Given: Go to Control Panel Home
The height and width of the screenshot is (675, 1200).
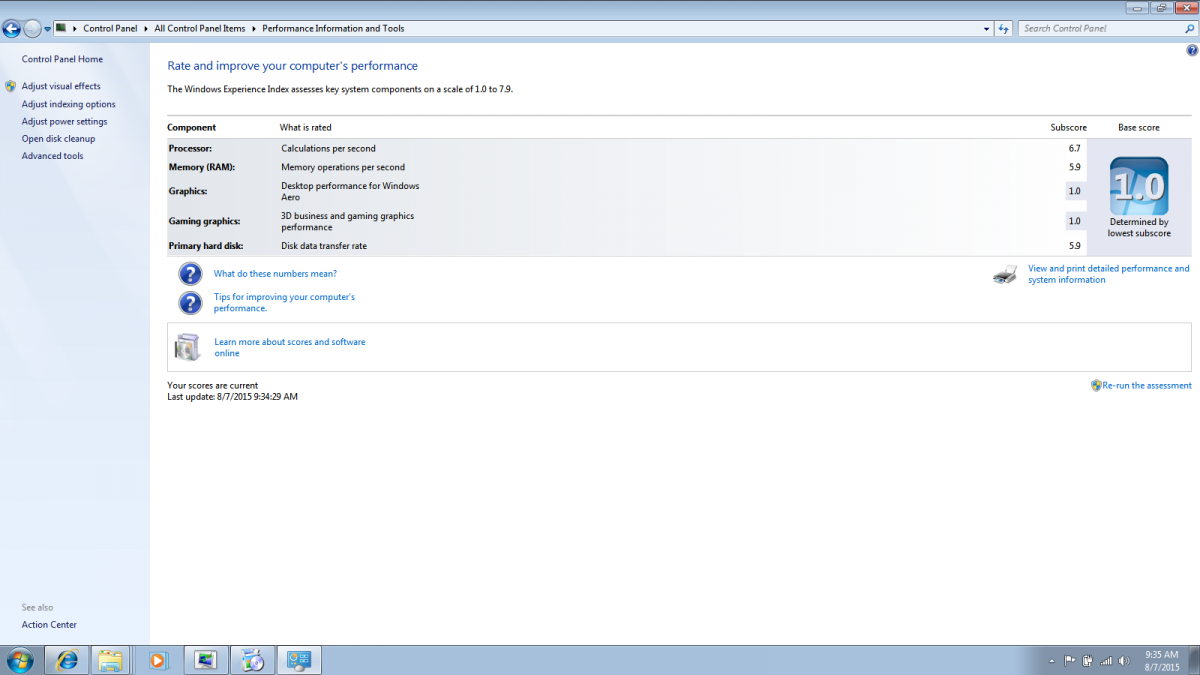Looking at the screenshot, I should [x=62, y=60].
